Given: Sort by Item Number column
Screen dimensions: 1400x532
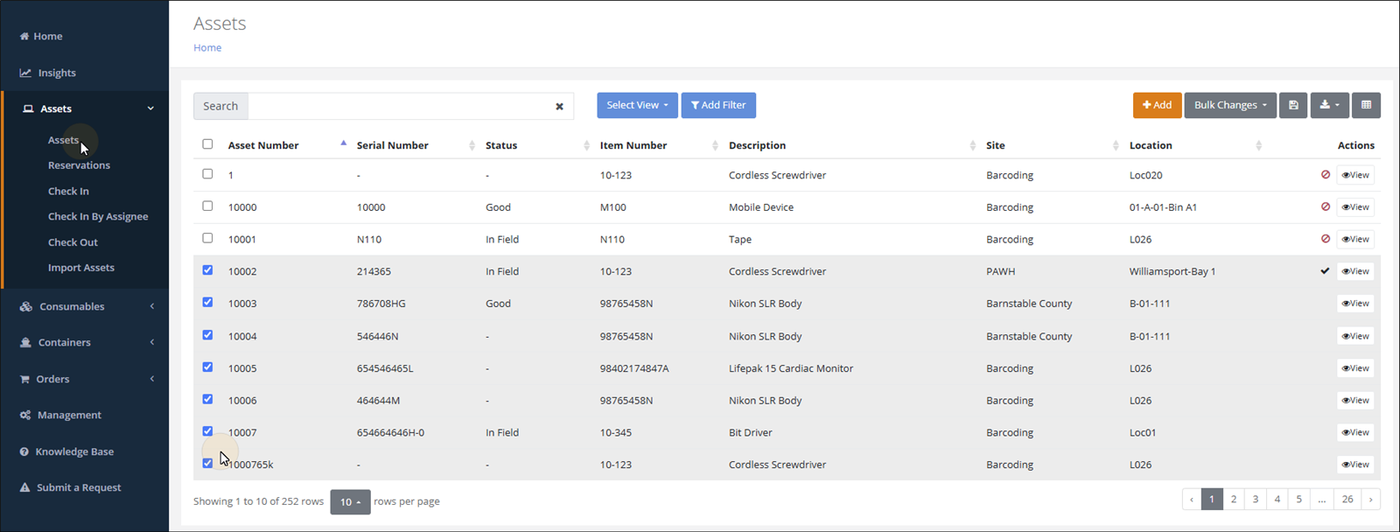Looking at the screenshot, I should pyautogui.click(x=716, y=146).
